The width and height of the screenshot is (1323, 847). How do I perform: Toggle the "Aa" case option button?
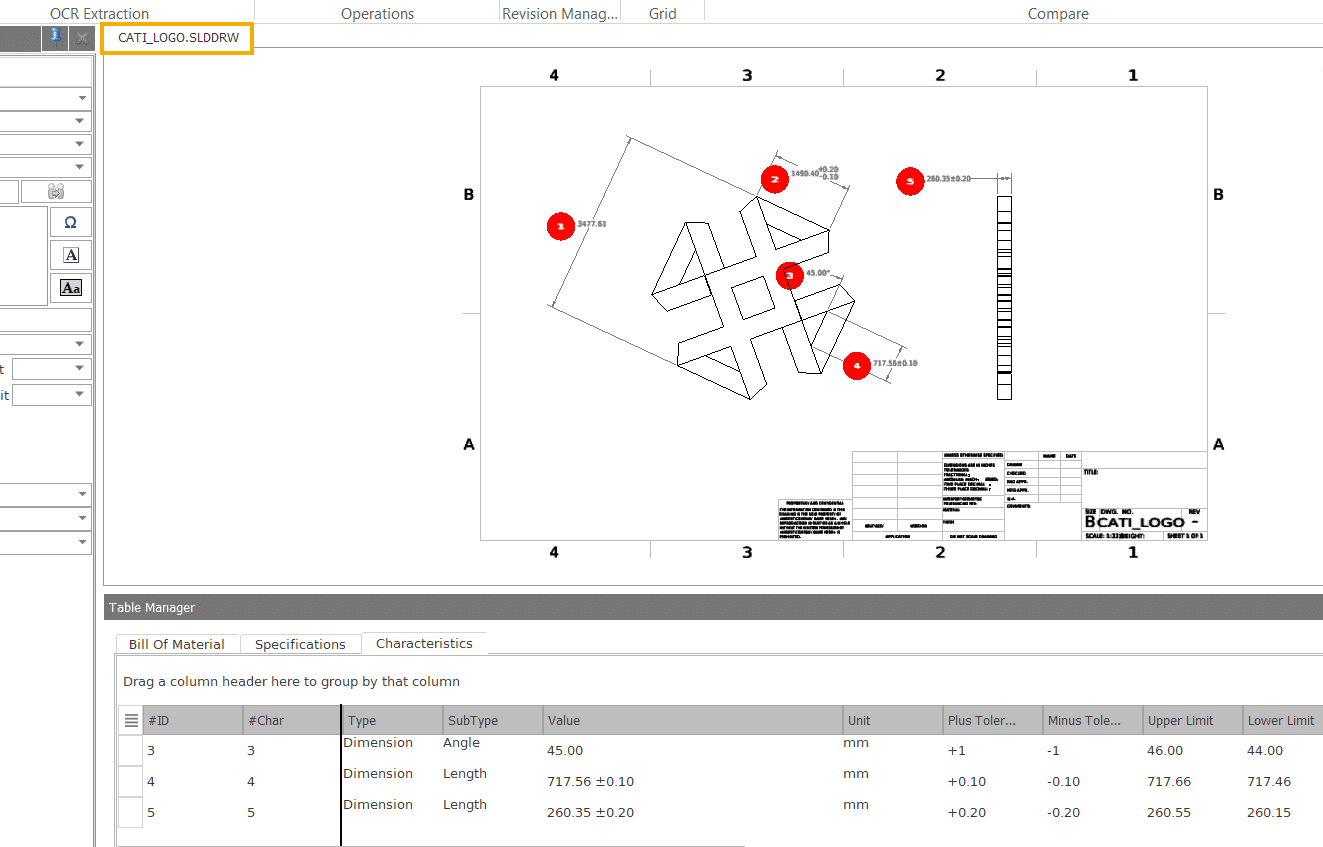tap(70, 288)
